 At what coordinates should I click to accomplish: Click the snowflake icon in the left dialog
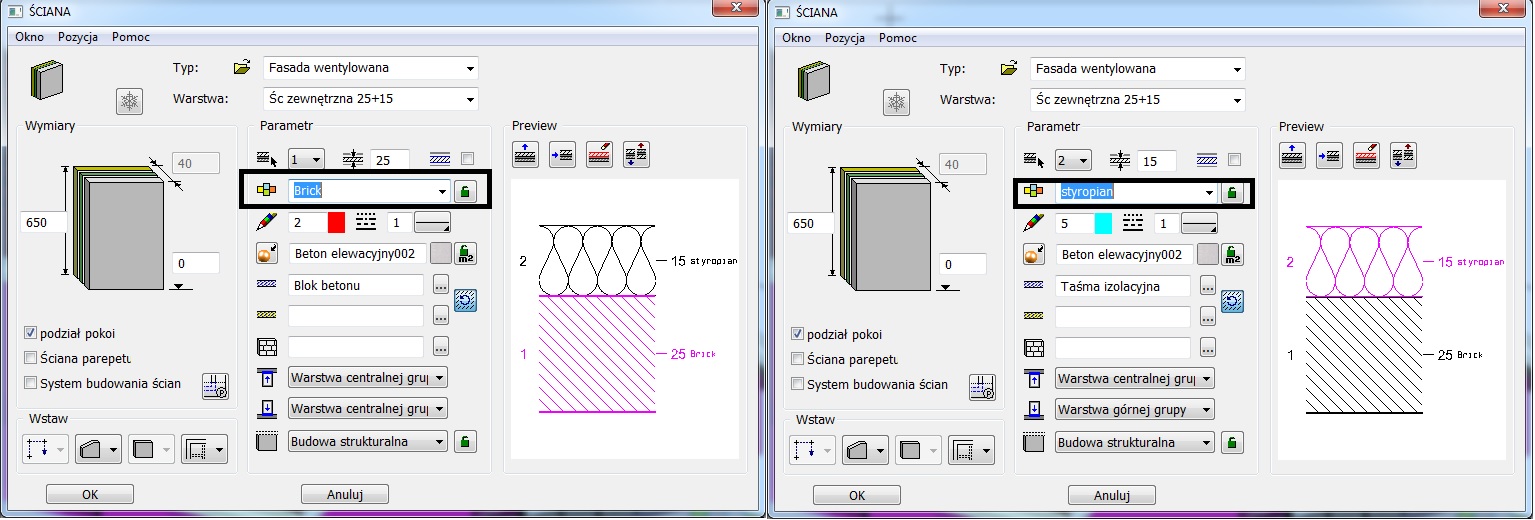tap(130, 101)
